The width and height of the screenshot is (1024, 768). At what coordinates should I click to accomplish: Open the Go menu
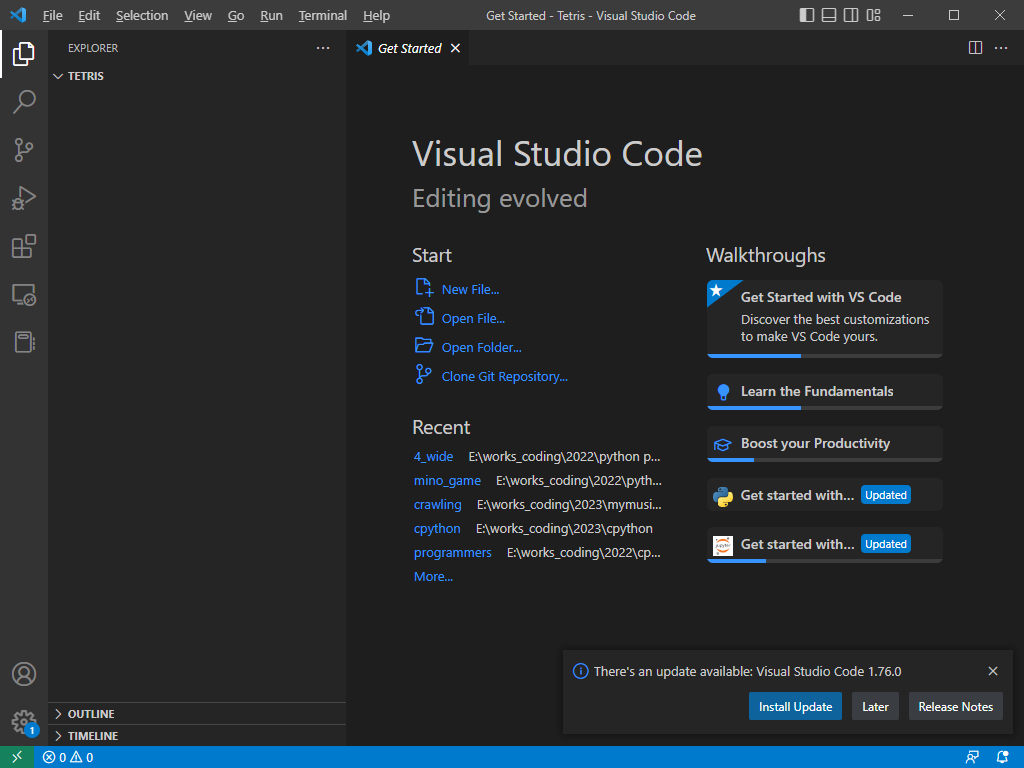(x=236, y=15)
